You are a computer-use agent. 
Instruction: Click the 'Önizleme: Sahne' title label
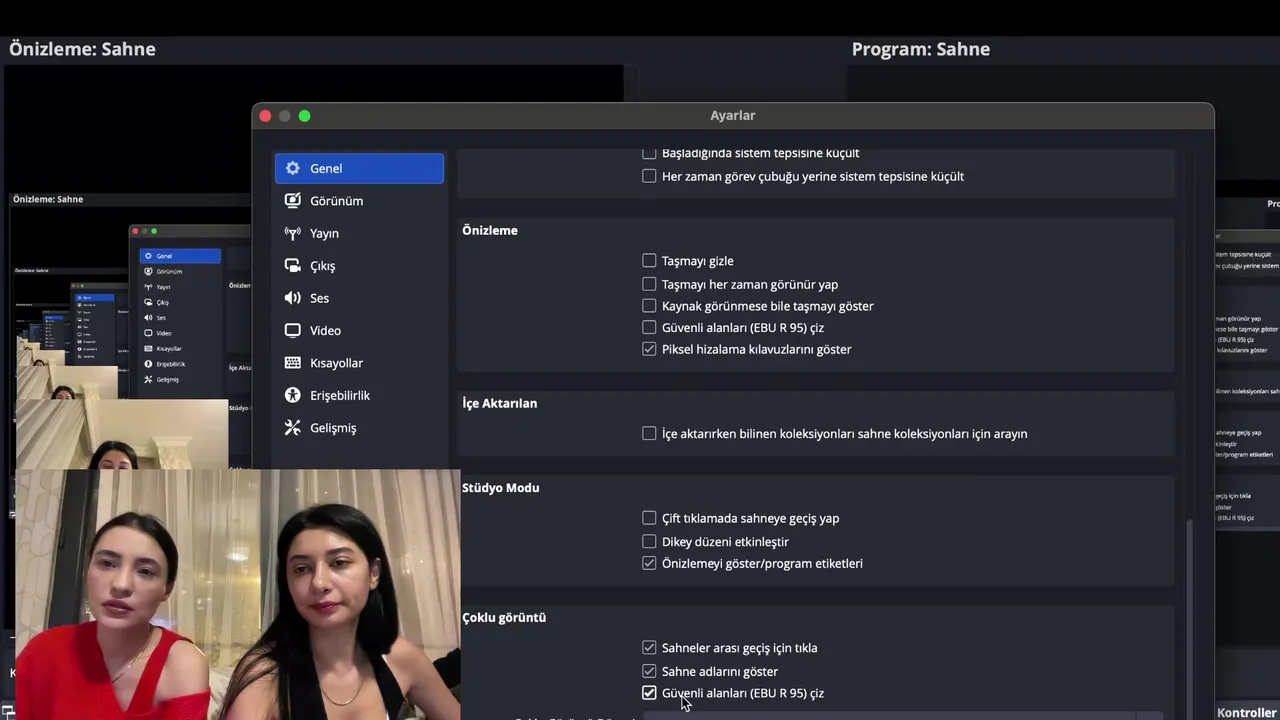tap(82, 49)
